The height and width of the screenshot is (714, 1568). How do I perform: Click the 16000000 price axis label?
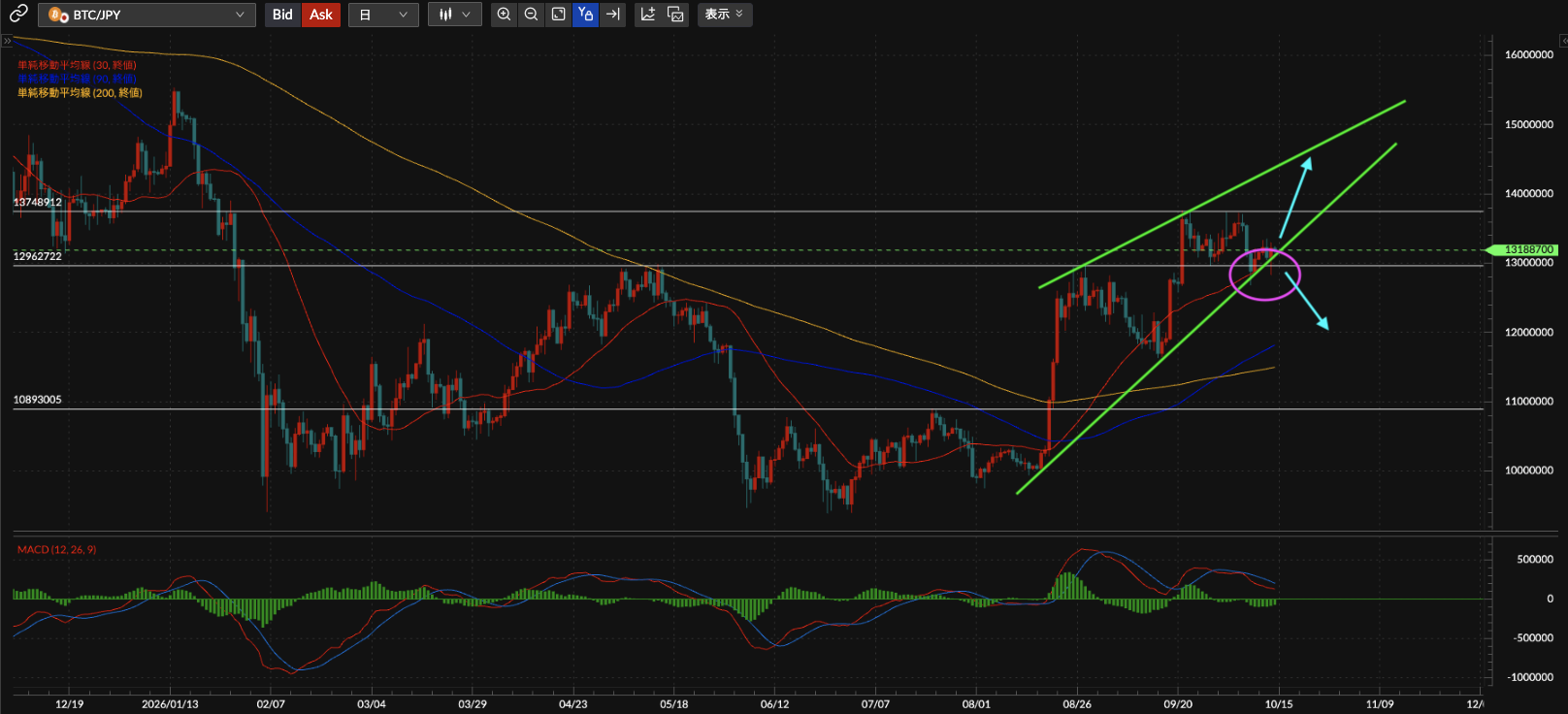click(x=1529, y=54)
